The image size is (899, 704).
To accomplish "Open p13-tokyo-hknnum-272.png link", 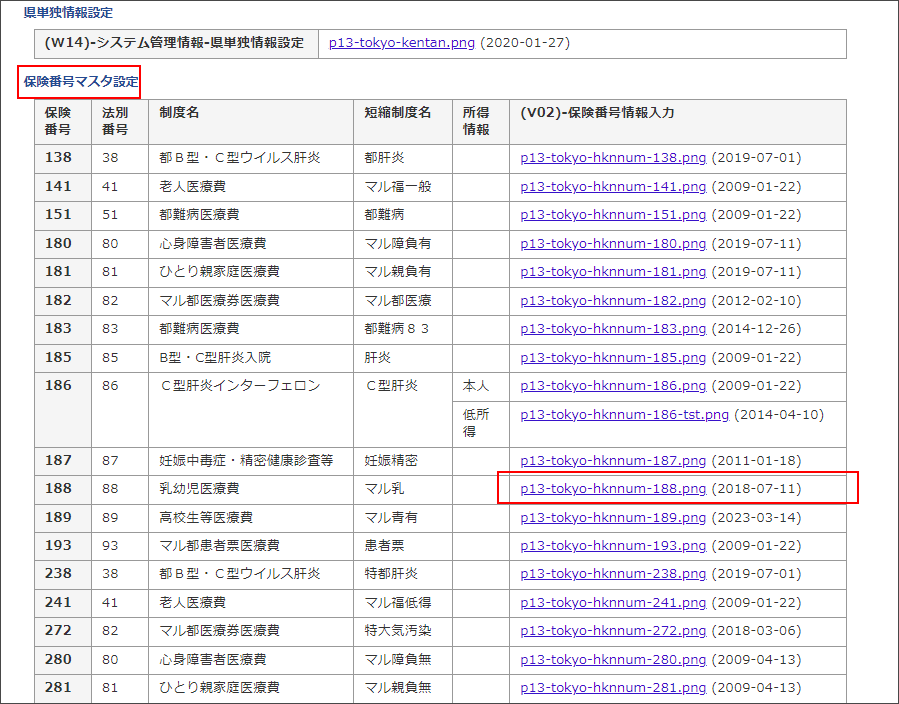I will coord(613,631).
